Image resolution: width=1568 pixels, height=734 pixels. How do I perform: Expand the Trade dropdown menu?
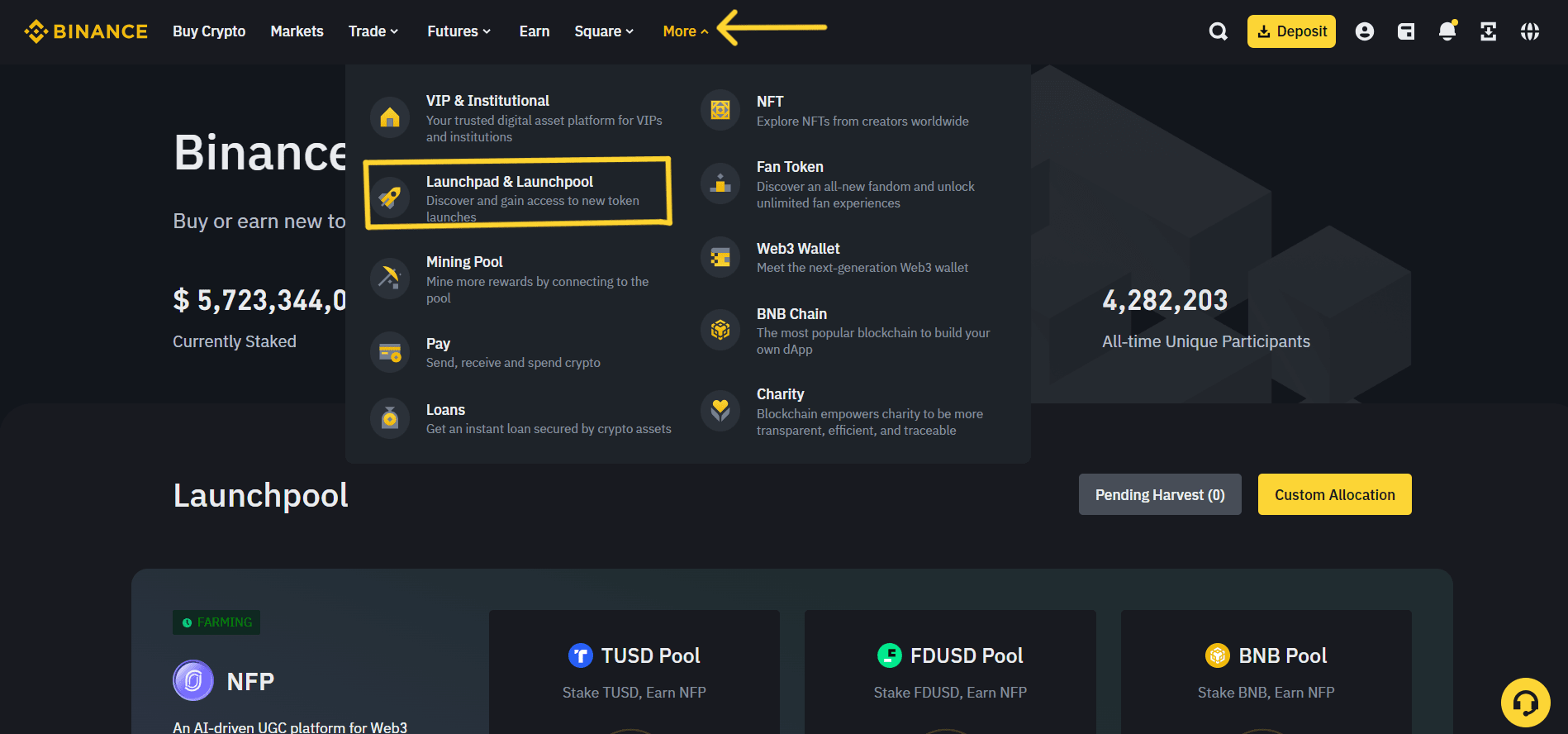[373, 31]
